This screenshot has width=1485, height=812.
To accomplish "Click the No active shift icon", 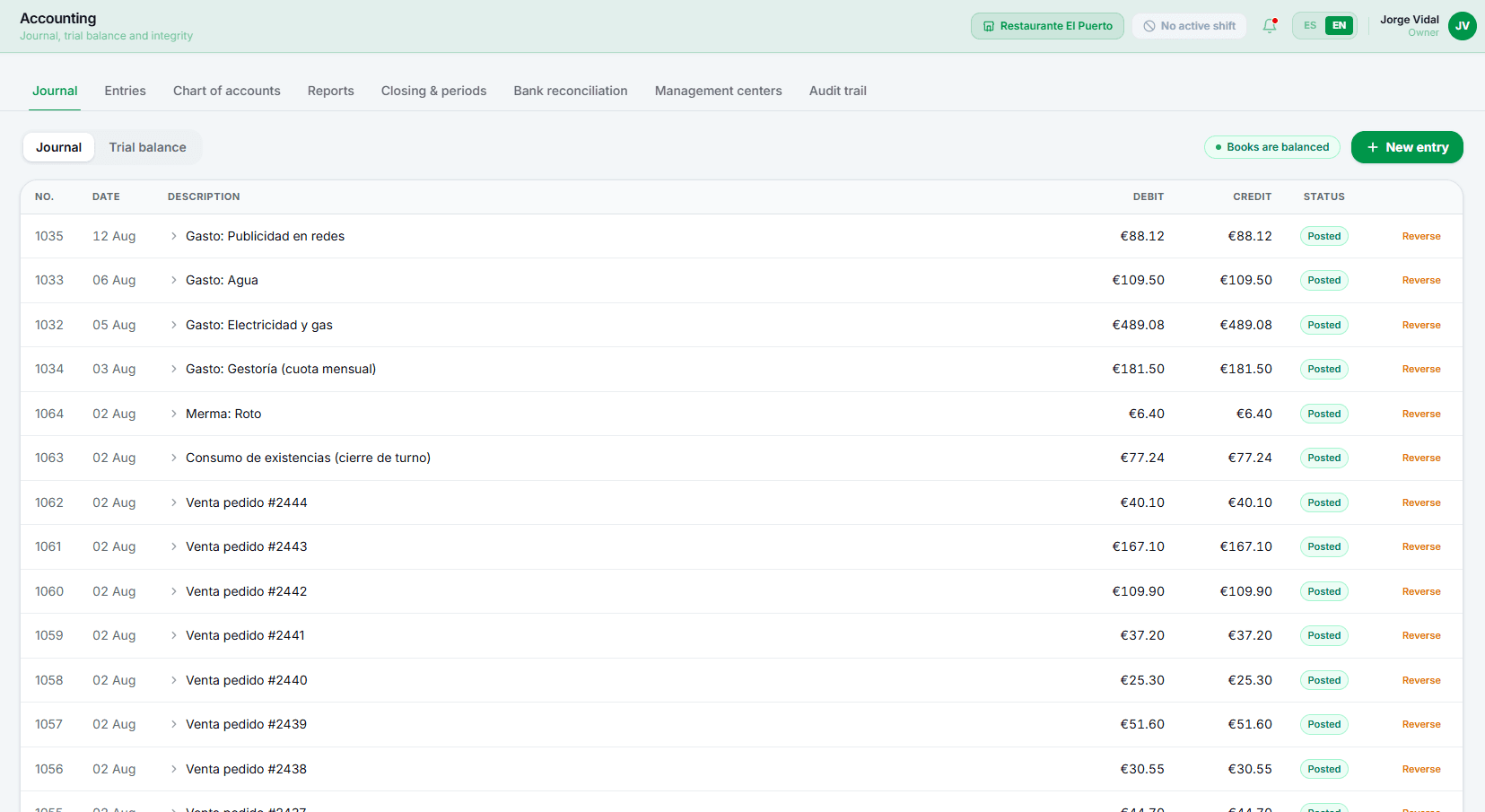I will point(1149,26).
